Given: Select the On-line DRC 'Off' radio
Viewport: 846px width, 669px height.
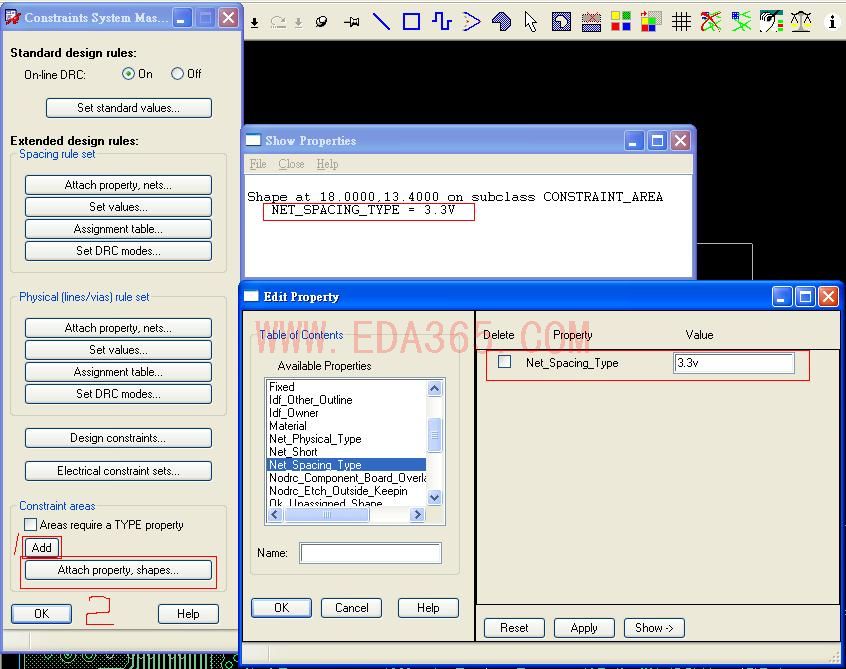Looking at the screenshot, I should coord(178,74).
